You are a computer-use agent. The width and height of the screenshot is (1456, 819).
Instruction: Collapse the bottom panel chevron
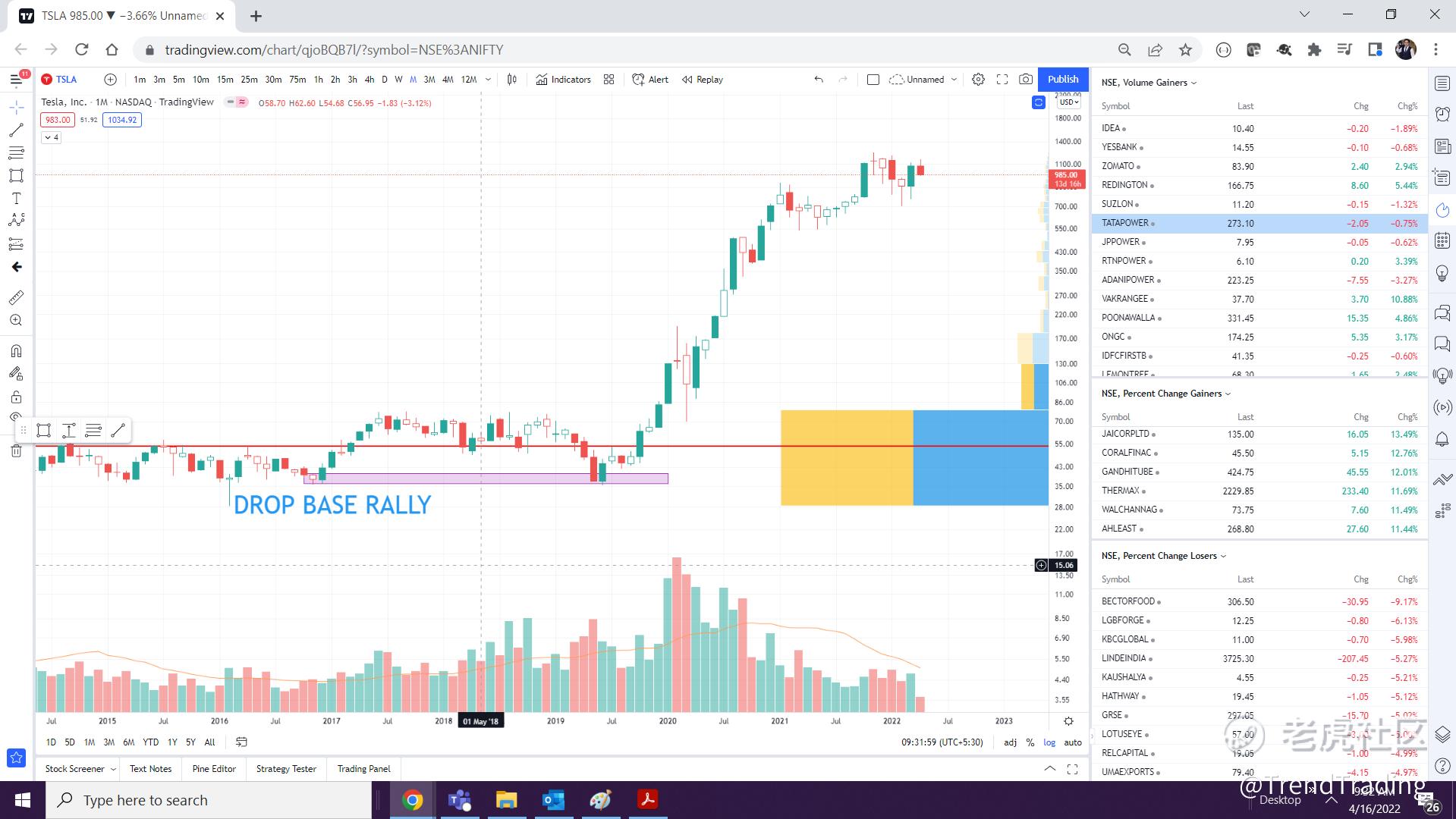click(1050, 769)
